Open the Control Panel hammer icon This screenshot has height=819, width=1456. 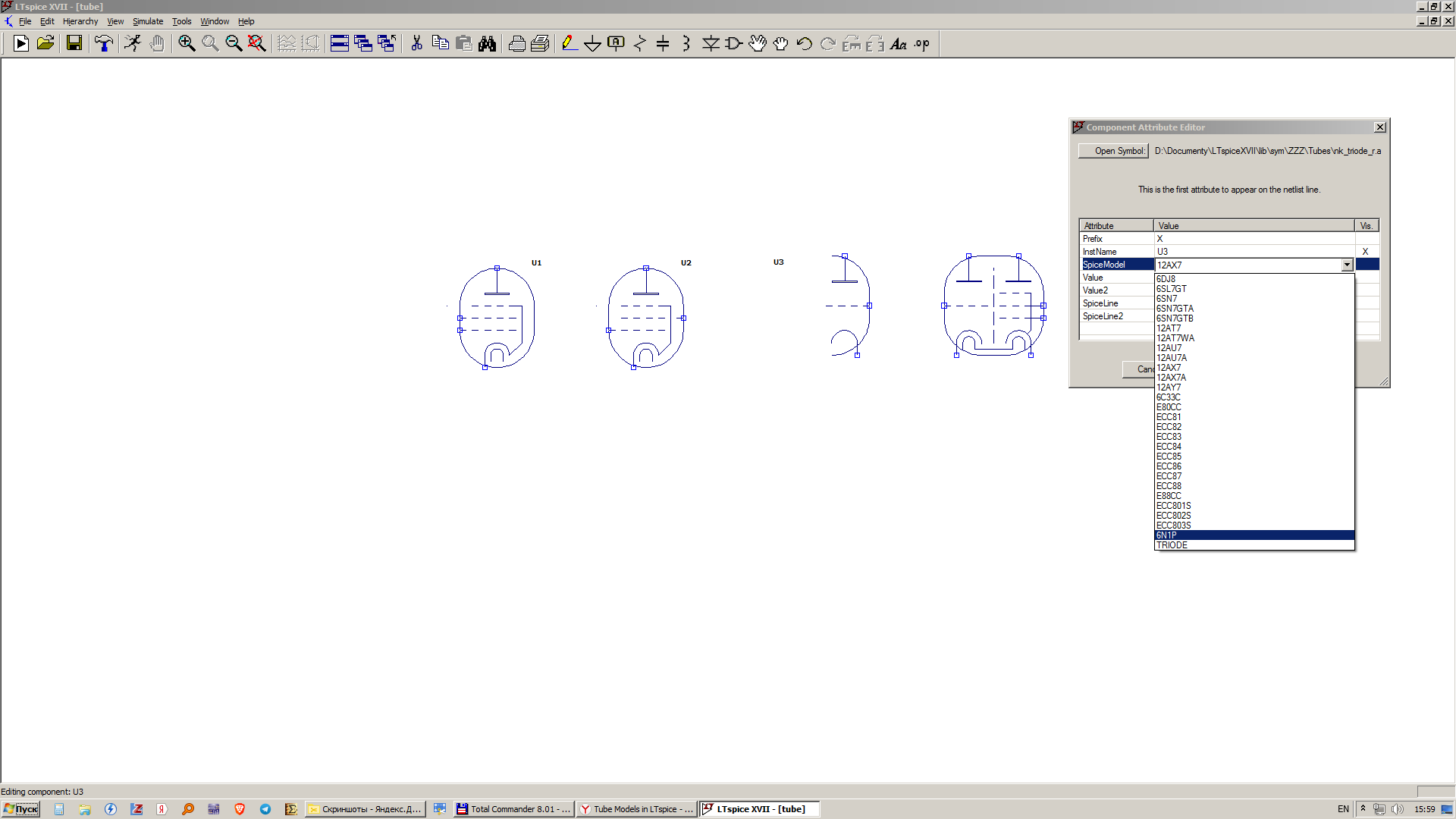(104, 43)
